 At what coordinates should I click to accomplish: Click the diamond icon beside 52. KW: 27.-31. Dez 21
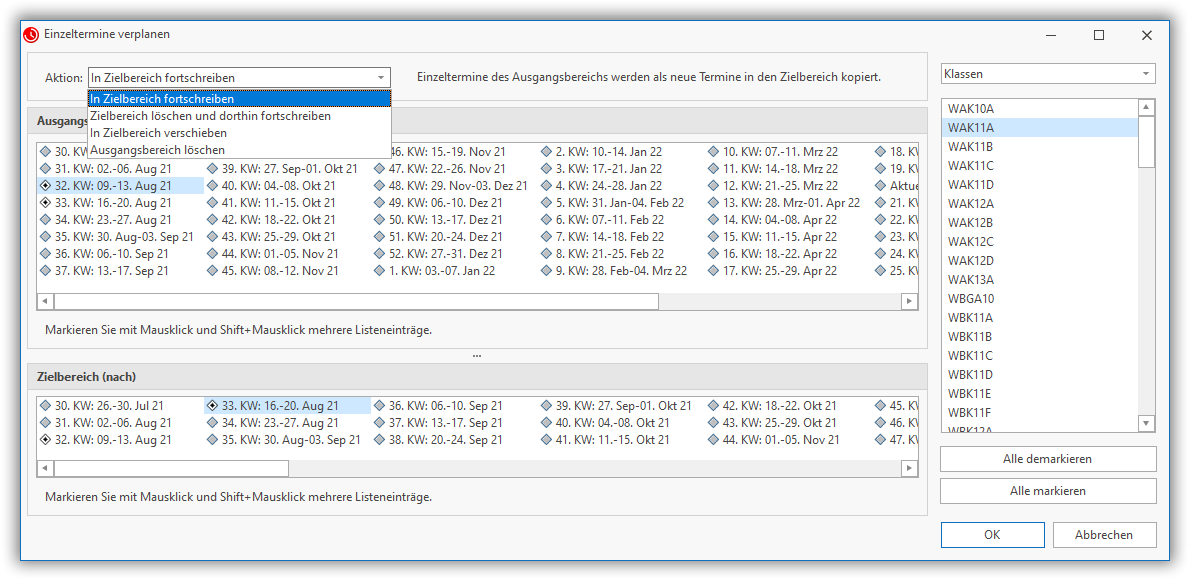click(380, 254)
